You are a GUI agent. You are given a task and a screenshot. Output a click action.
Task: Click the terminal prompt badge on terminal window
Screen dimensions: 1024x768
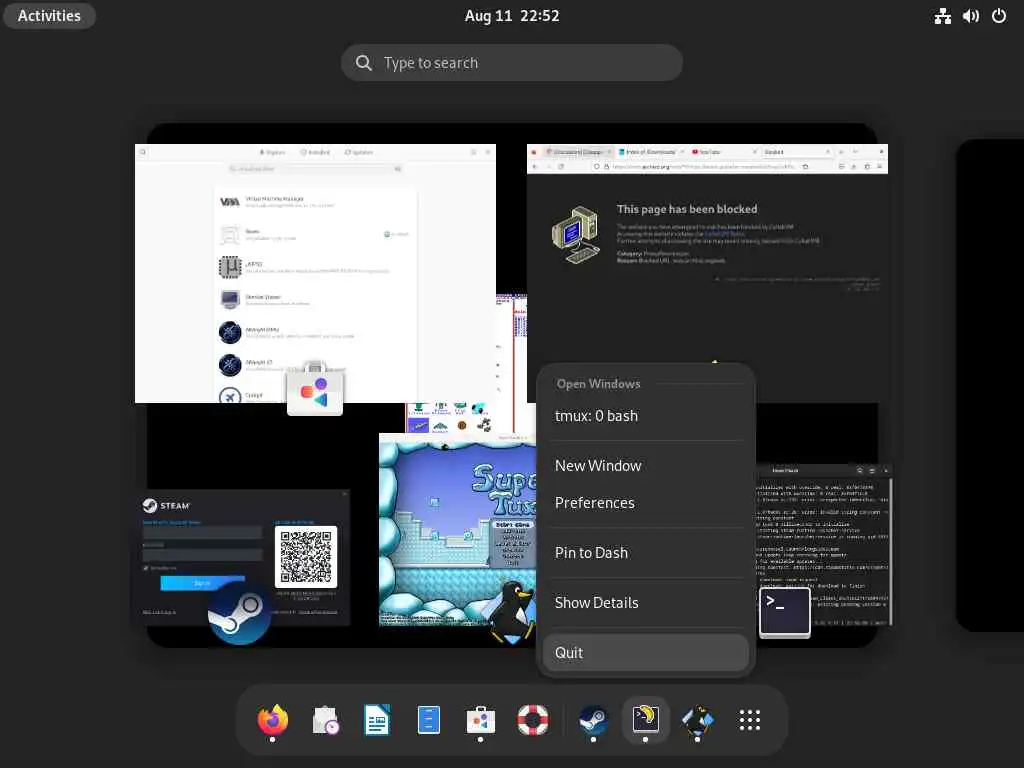tap(784, 611)
